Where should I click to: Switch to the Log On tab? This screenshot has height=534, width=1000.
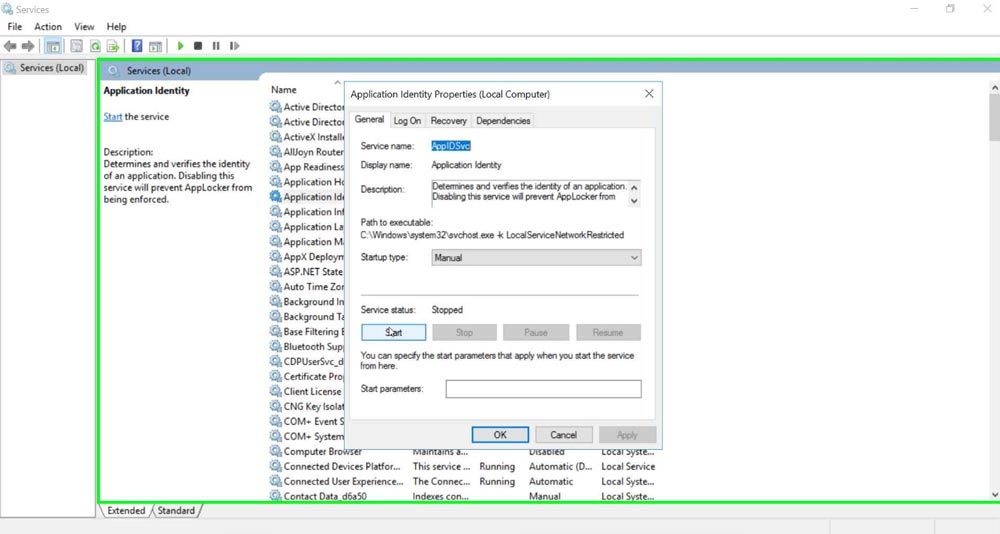[x=407, y=121]
